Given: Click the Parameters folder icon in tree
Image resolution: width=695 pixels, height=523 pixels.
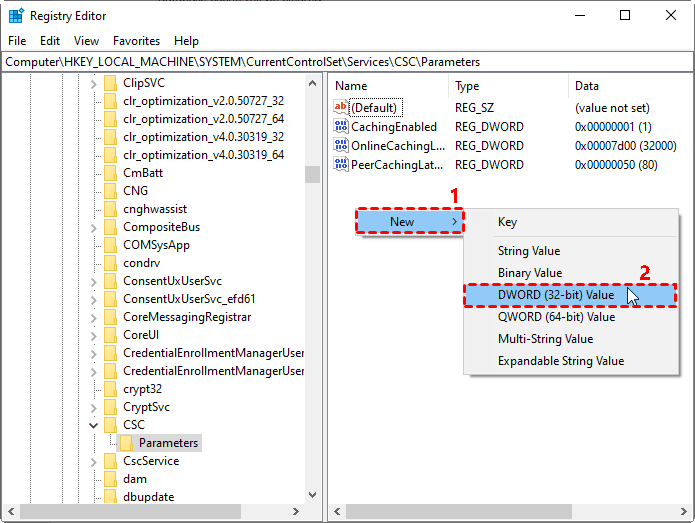Looking at the screenshot, I should 127,443.
